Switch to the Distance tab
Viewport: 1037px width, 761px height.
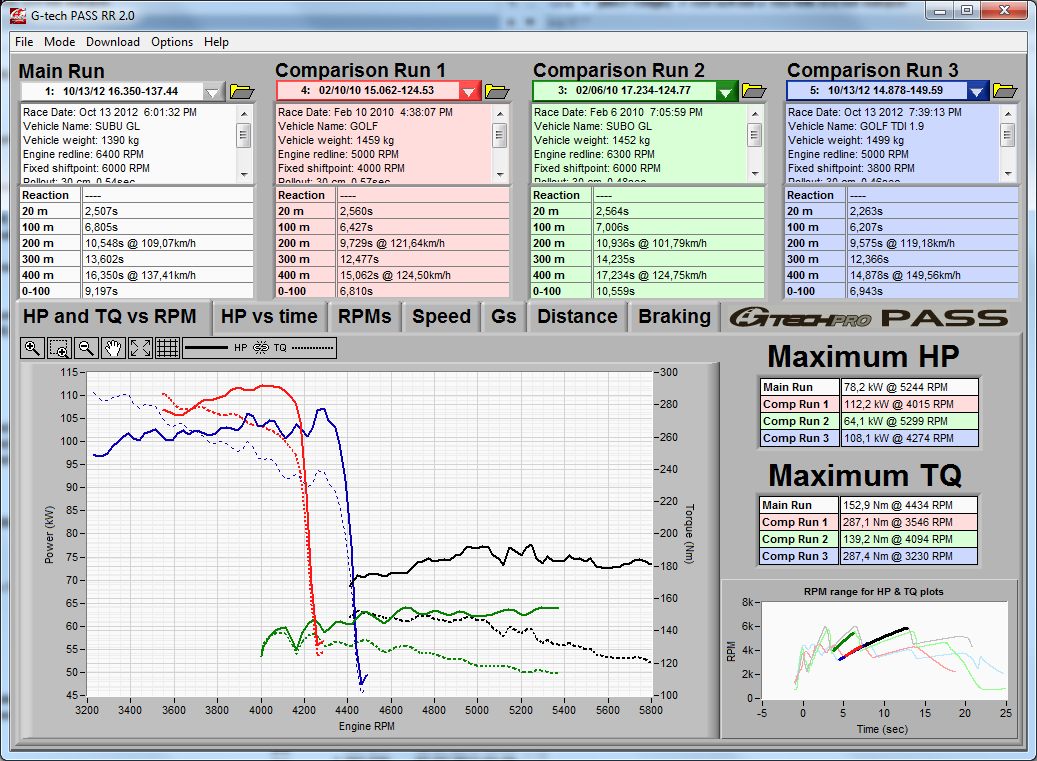click(577, 317)
